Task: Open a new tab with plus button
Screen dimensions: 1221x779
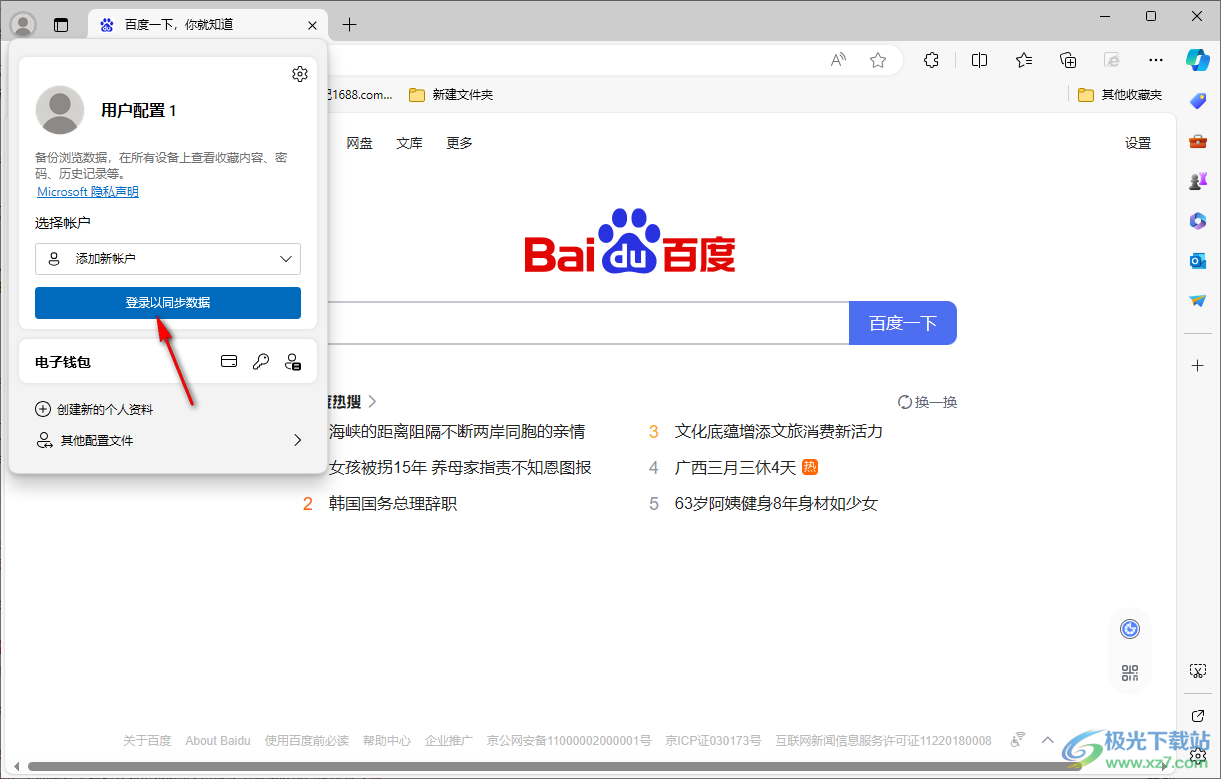Action: coord(349,25)
